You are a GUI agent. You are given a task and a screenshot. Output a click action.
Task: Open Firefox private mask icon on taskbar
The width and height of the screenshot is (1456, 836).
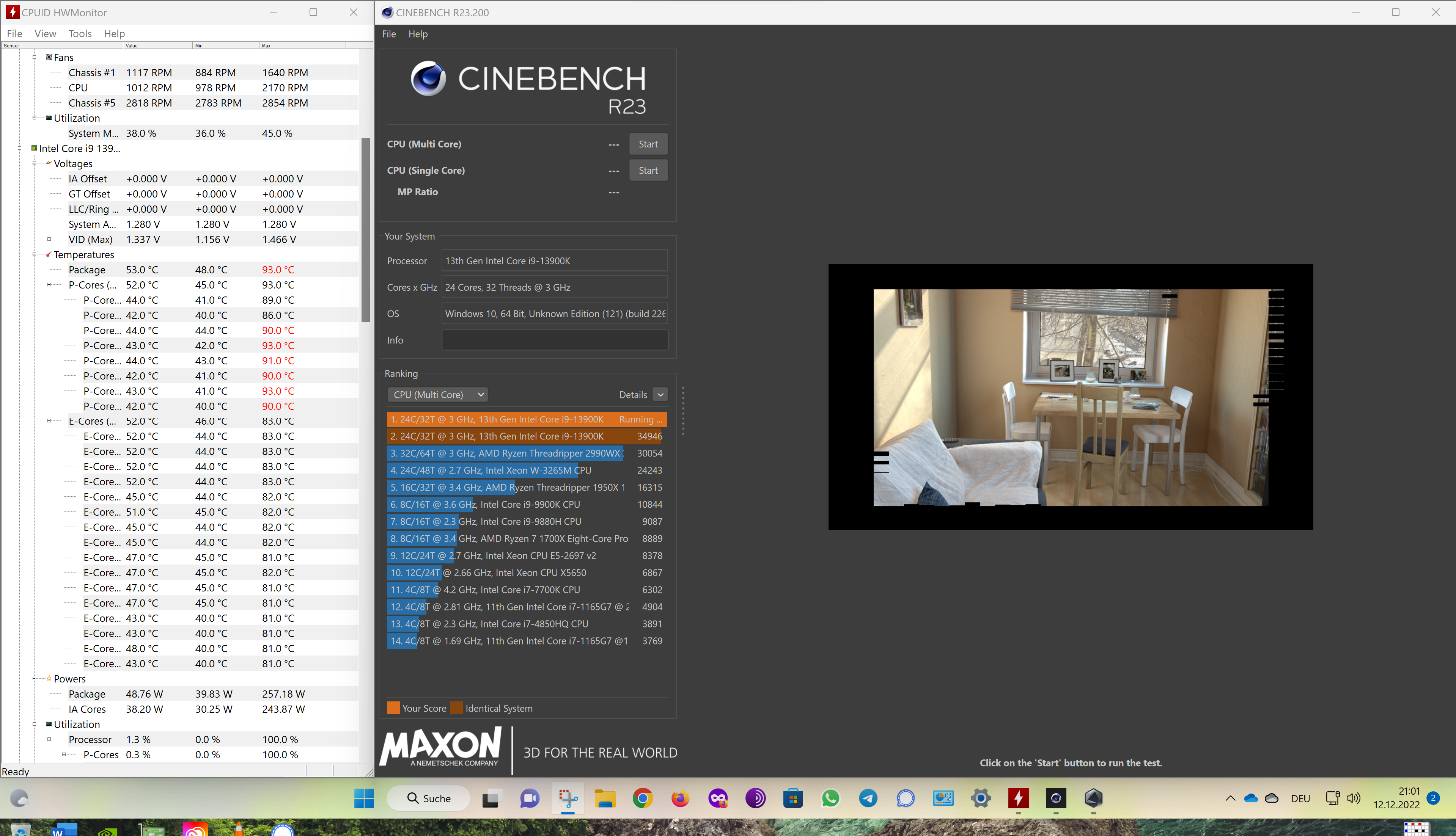click(x=718, y=798)
